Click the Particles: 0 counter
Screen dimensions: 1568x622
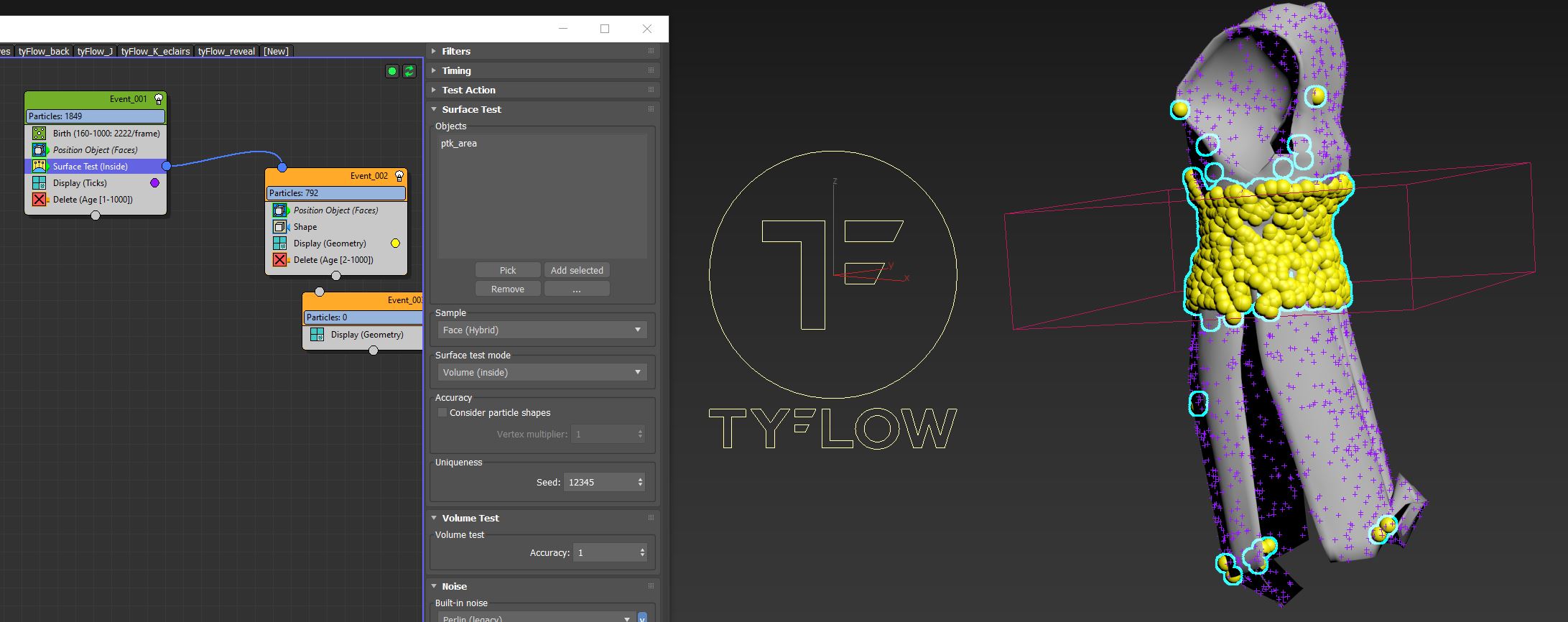coord(363,317)
